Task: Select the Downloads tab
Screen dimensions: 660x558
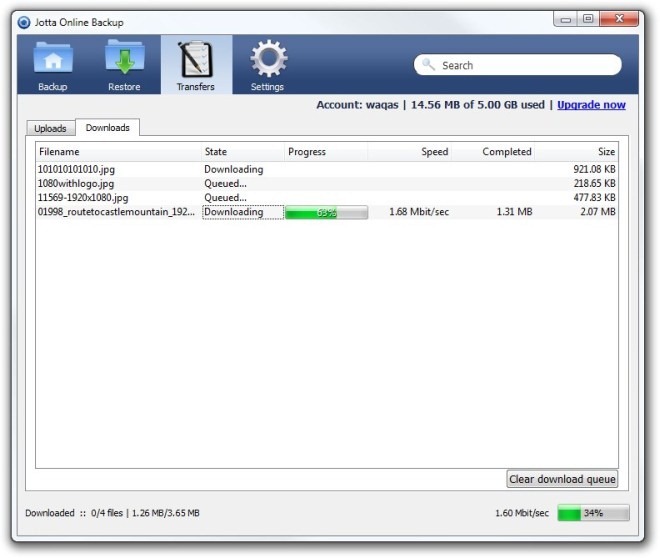Action: click(108, 128)
